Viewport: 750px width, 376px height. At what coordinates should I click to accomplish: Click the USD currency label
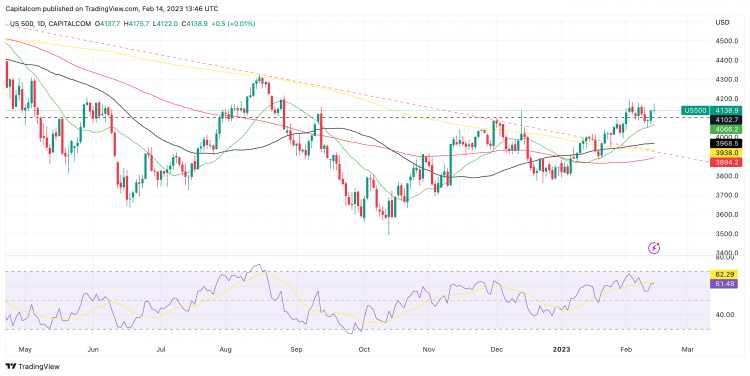coord(722,22)
